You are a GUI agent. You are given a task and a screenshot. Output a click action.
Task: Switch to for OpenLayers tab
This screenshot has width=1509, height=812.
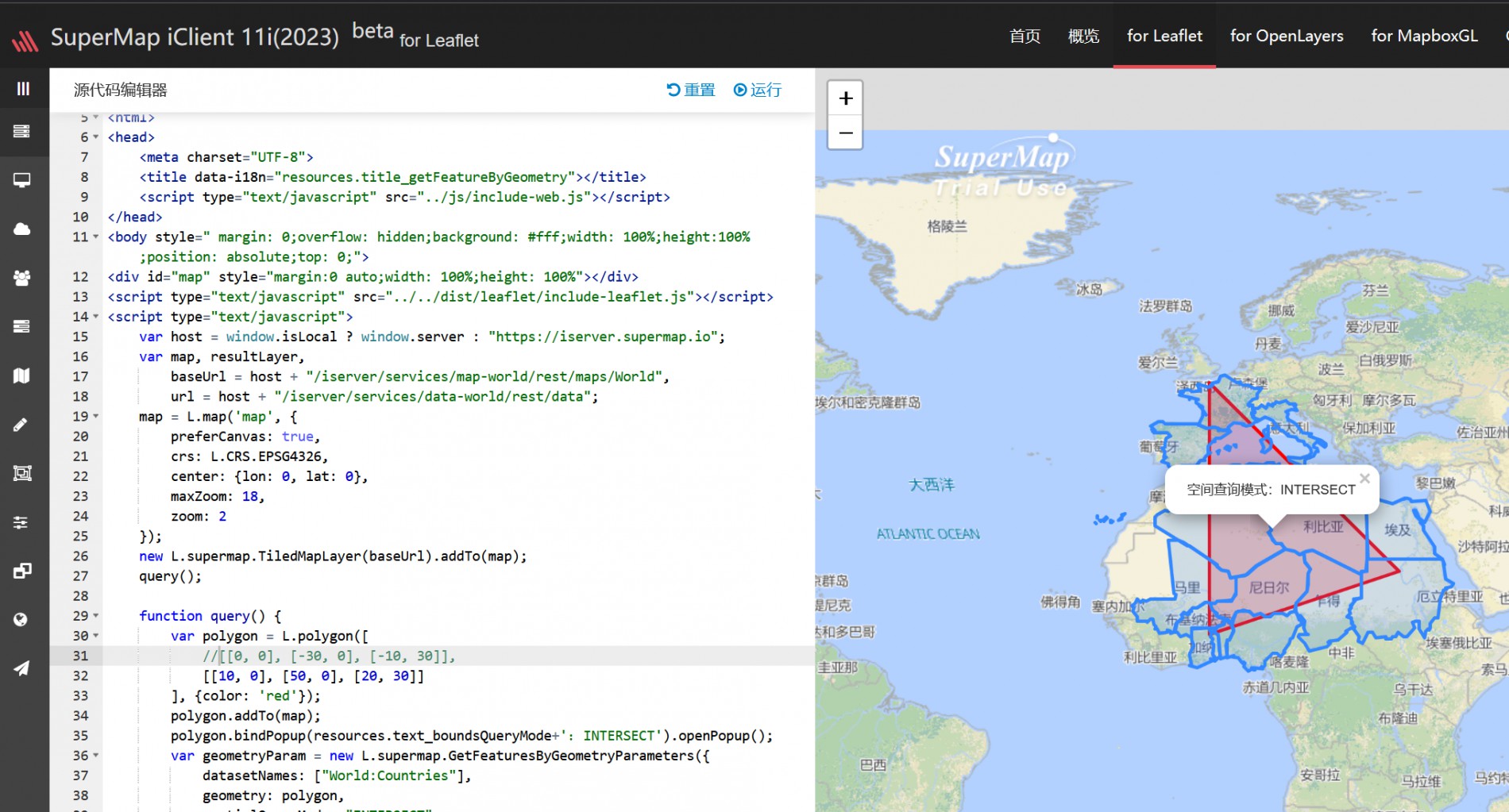coord(1287,36)
